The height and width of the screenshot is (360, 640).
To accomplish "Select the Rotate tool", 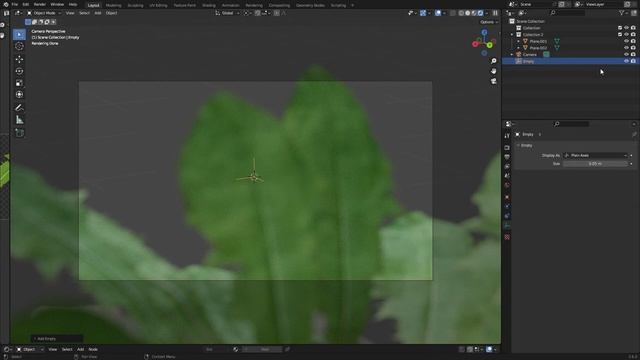I will coord(19,71).
